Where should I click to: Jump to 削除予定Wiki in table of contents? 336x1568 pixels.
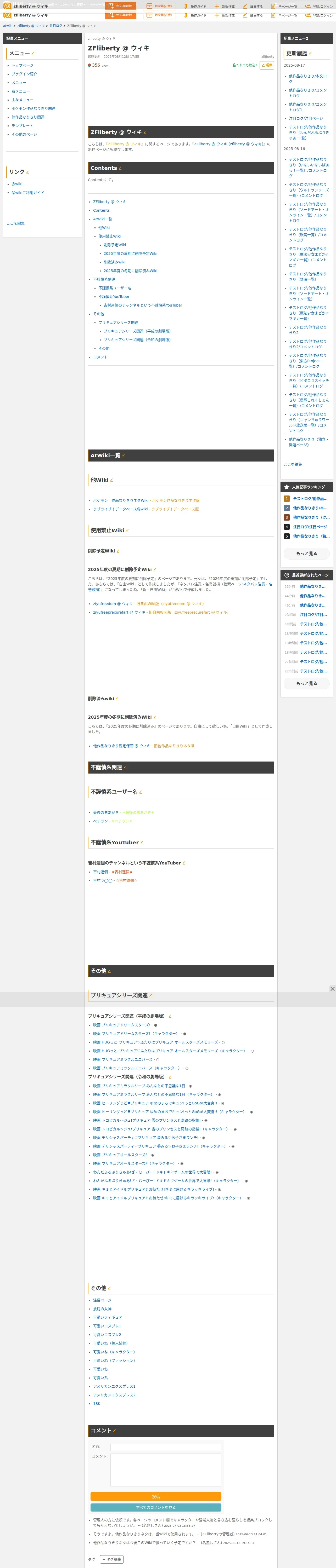115,245
